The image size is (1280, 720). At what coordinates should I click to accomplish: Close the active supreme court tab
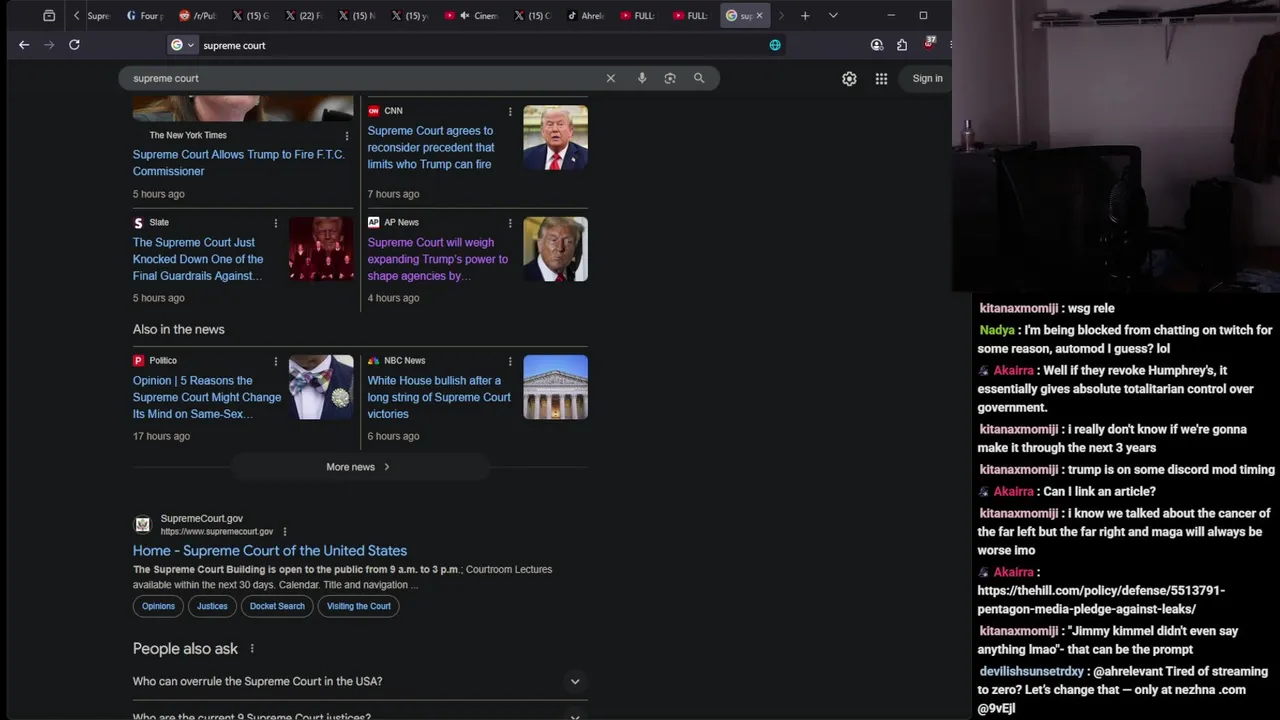[759, 16]
